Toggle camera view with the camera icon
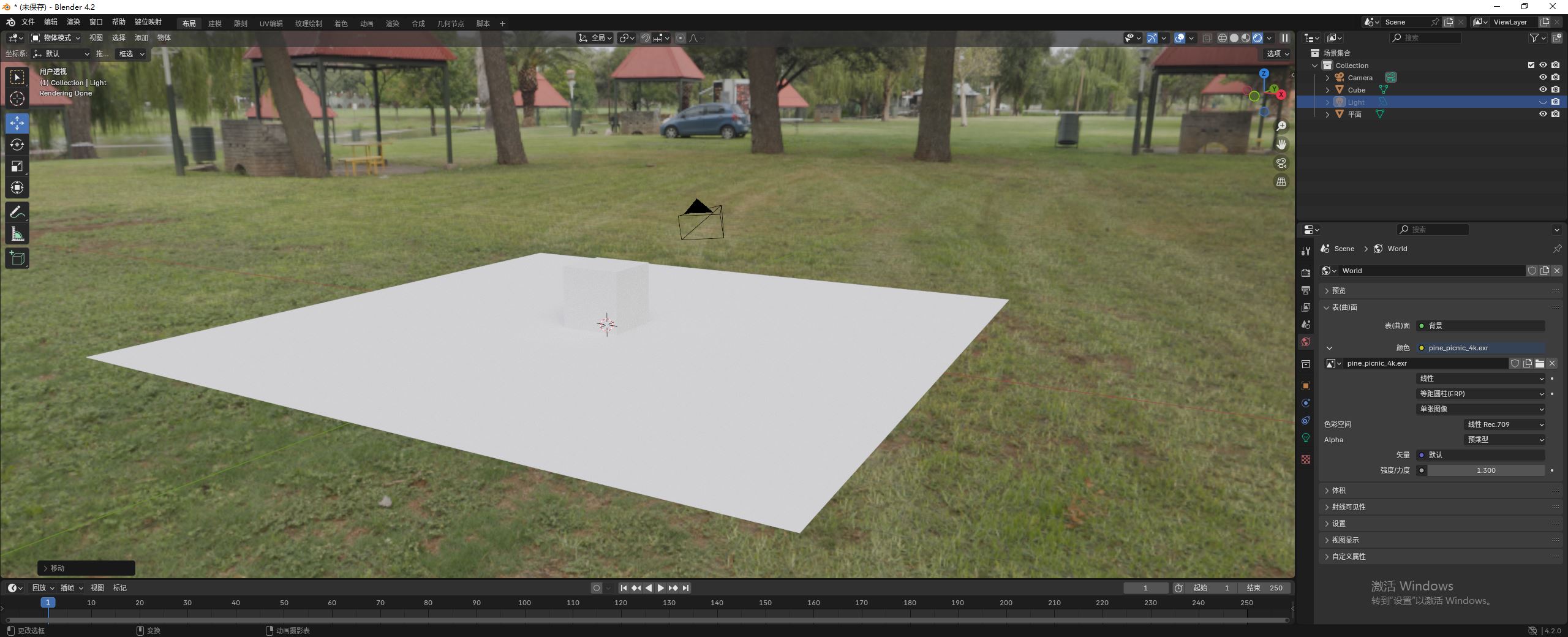 (x=1281, y=163)
